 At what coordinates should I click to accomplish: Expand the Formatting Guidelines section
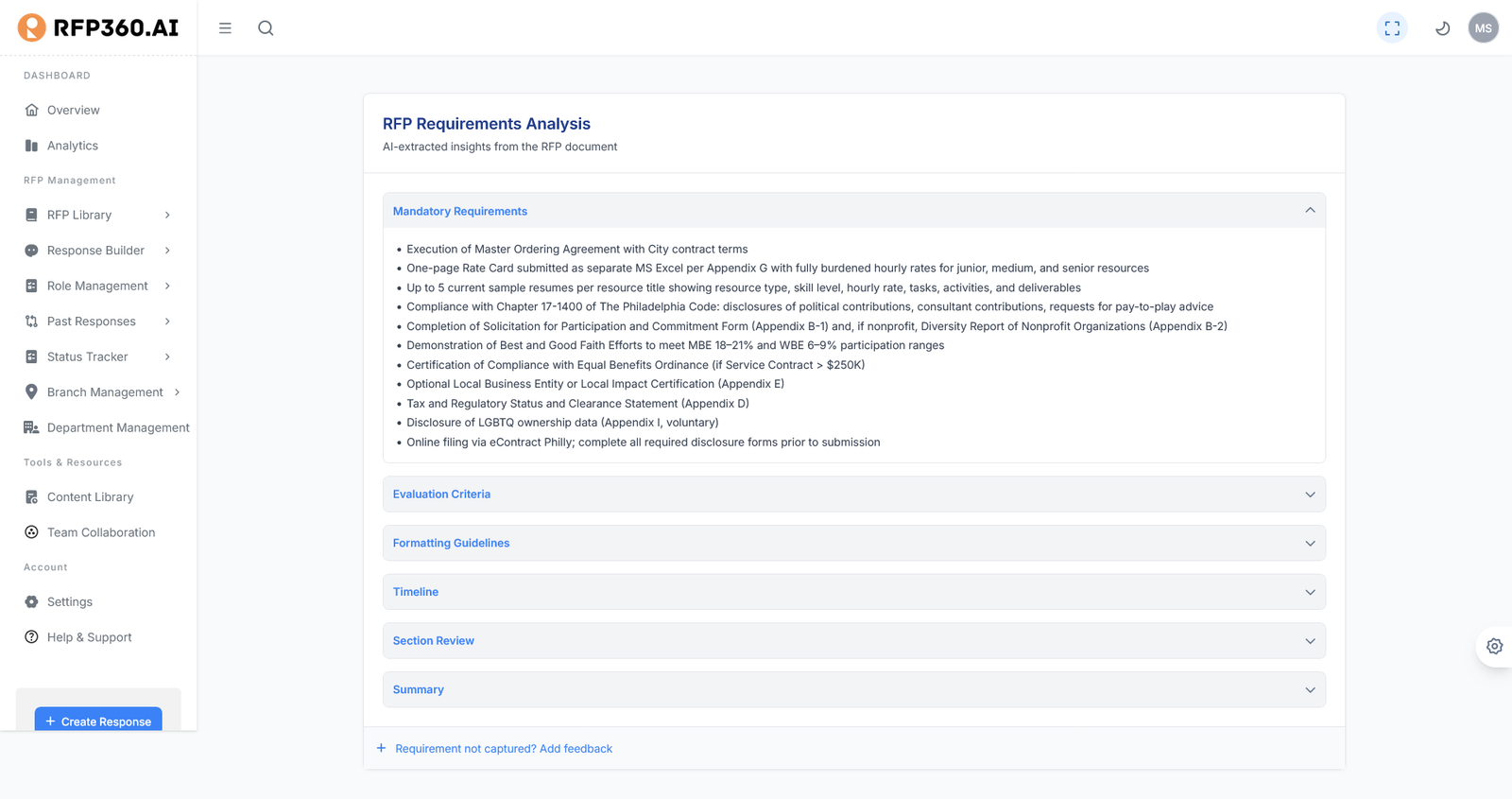1310,544
